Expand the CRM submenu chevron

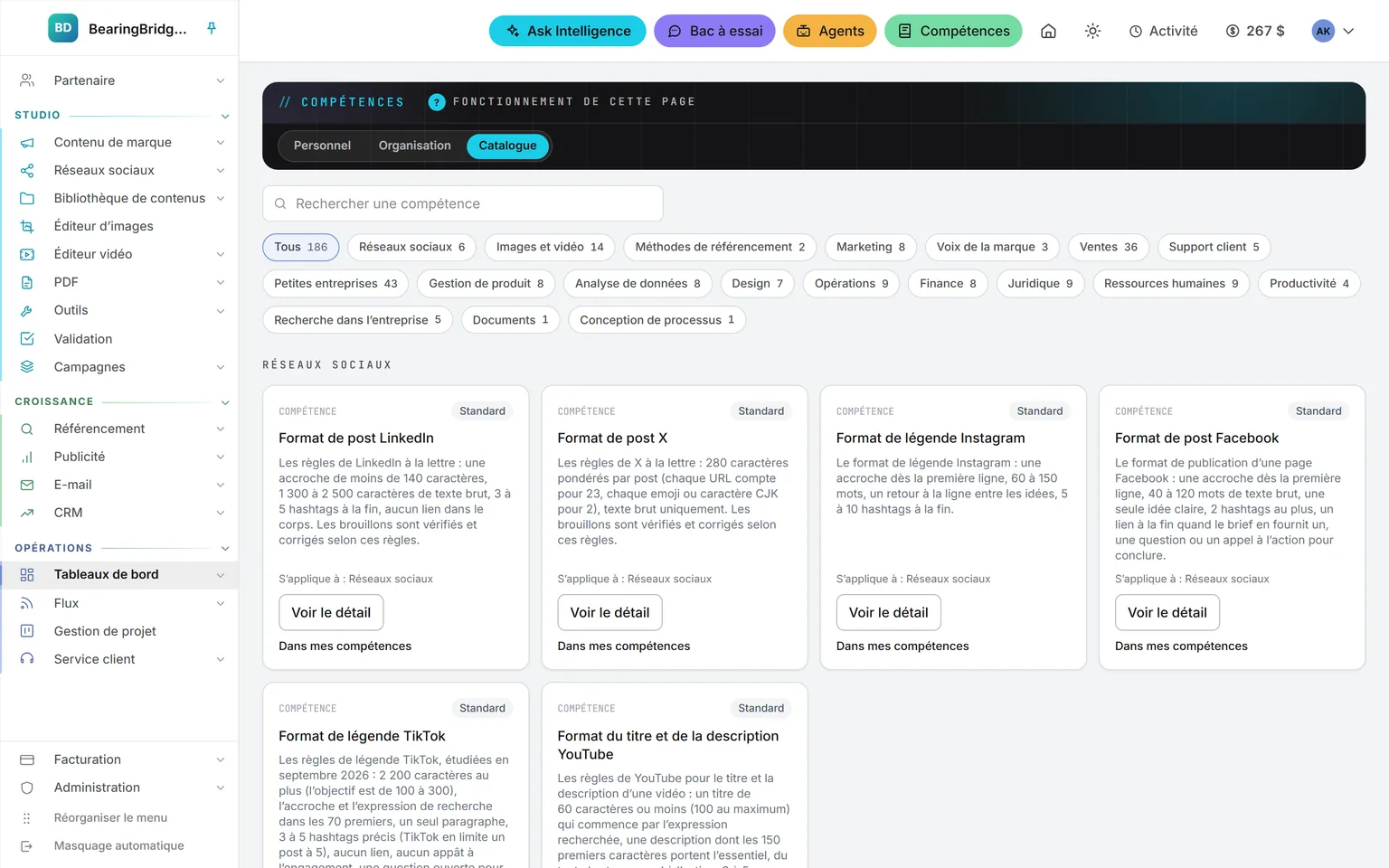(x=221, y=514)
